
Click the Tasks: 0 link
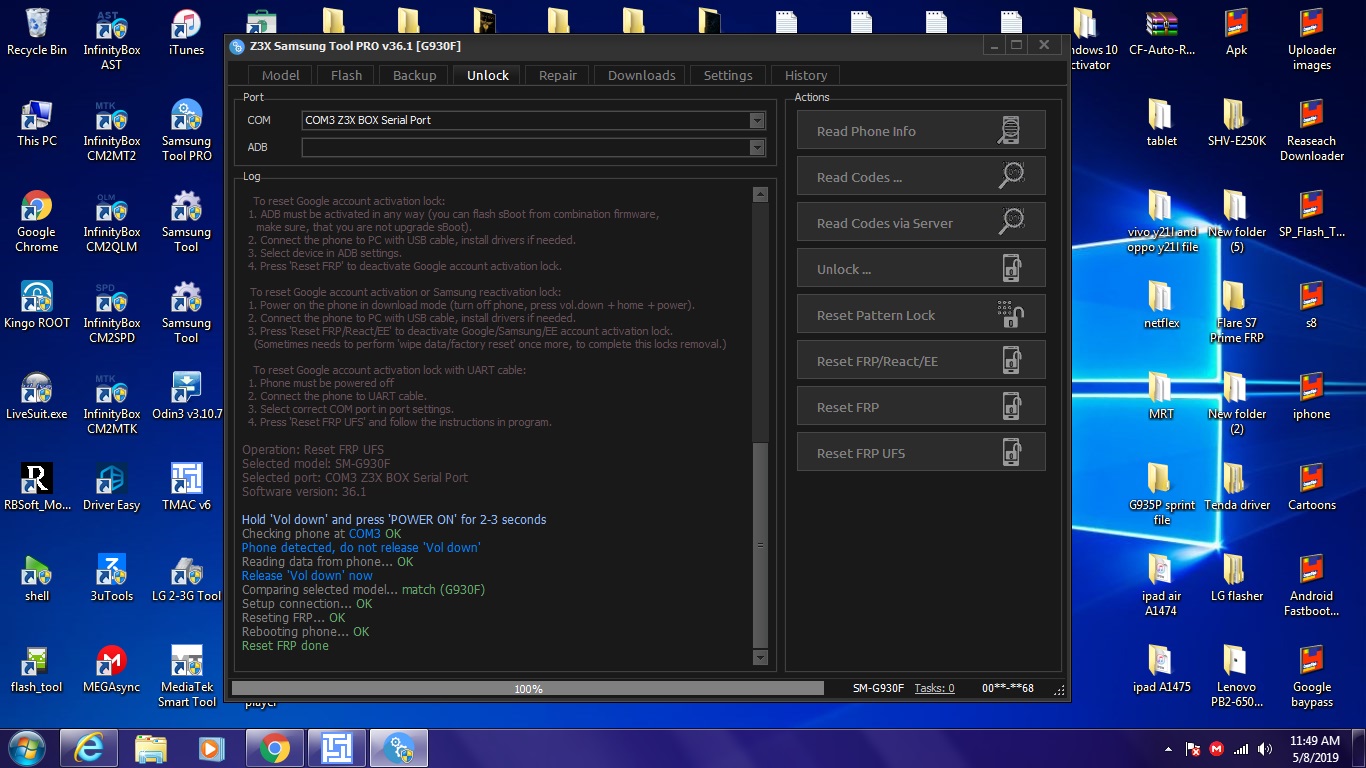tap(934, 688)
